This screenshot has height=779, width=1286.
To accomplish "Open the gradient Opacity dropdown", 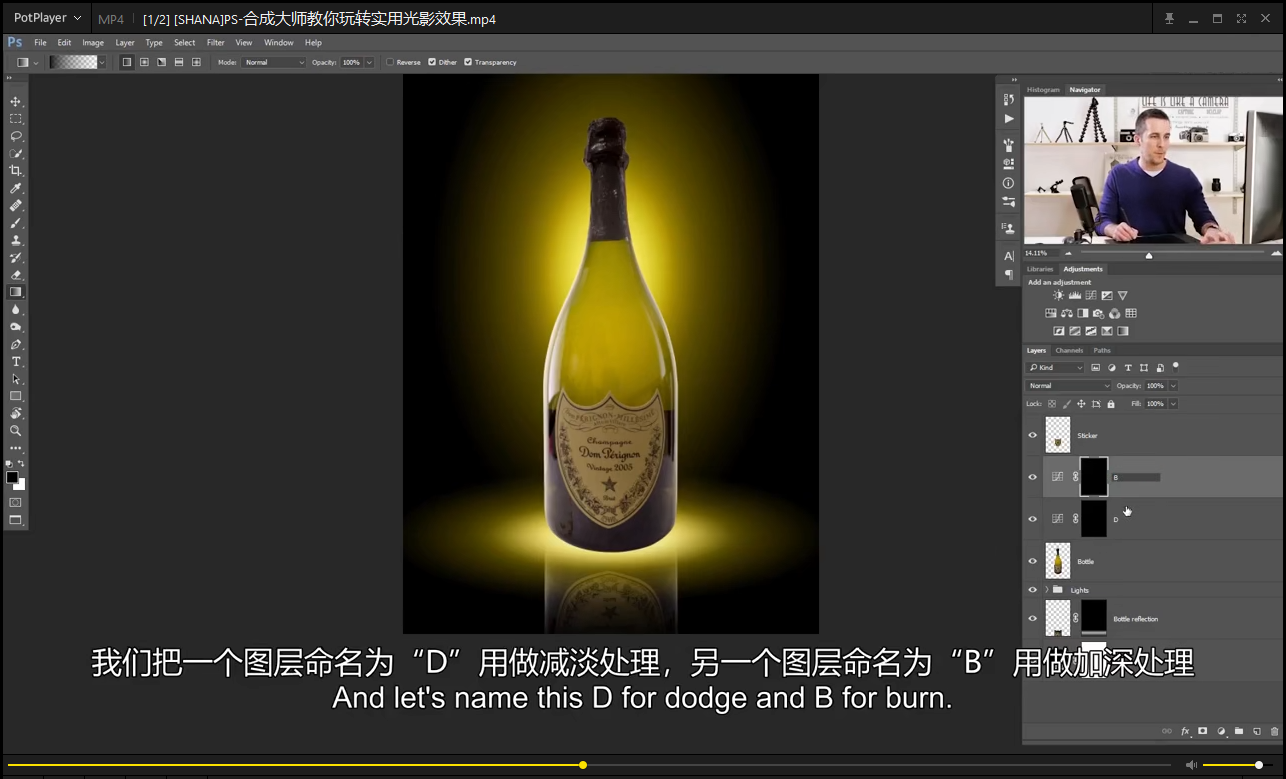I will pos(369,62).
